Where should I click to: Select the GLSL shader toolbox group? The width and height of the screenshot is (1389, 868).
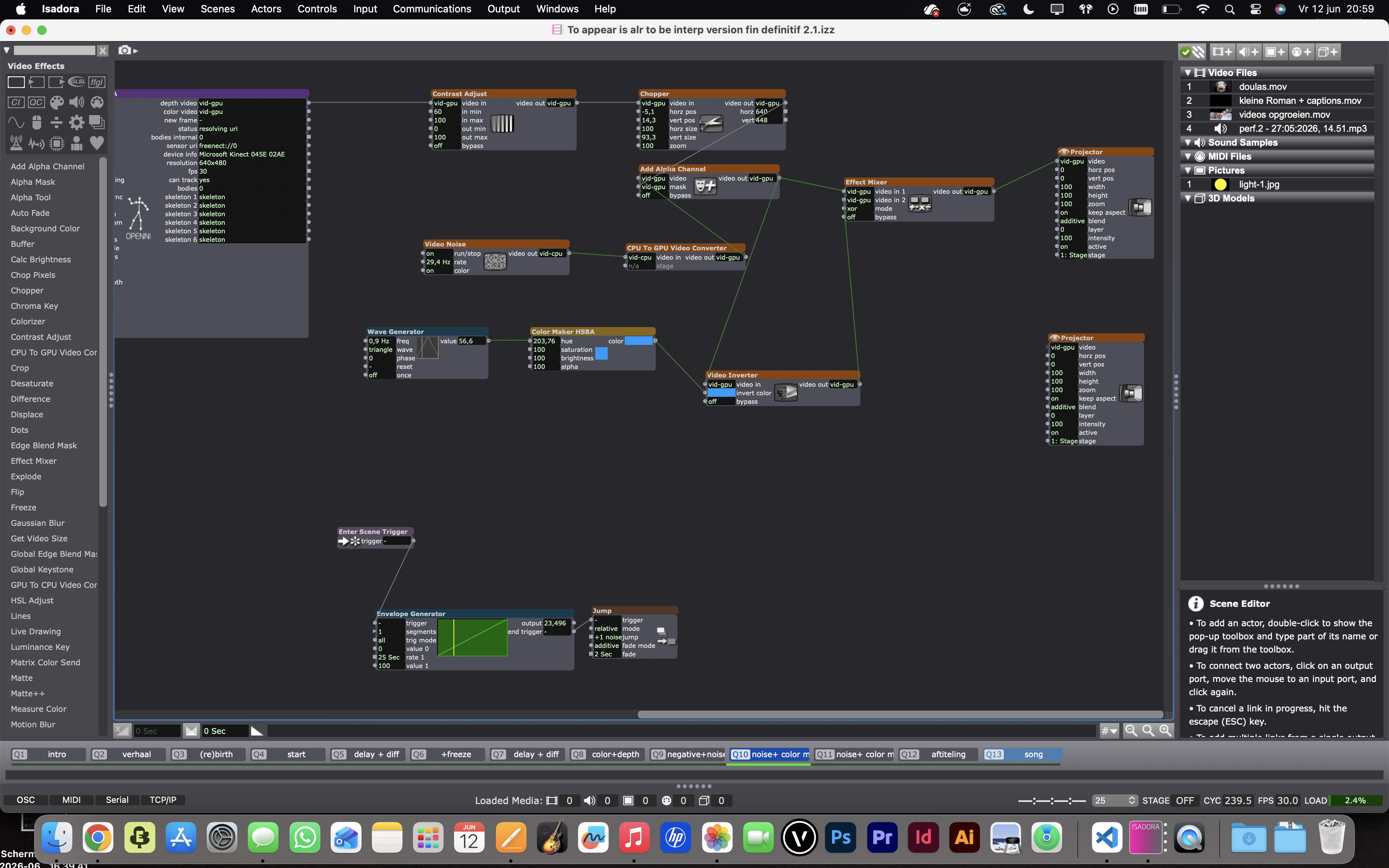(76, 82)
